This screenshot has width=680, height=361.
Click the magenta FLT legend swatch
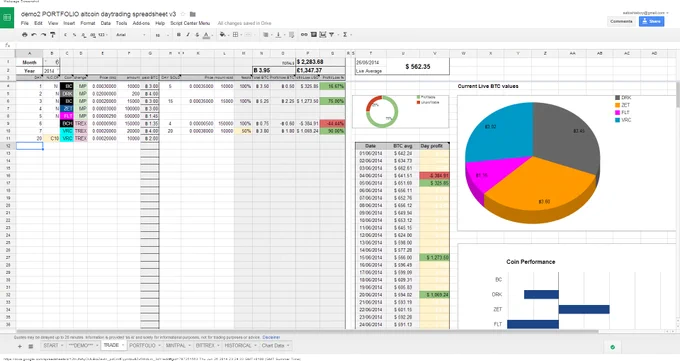pyautogui.click(x=618, y=113)
